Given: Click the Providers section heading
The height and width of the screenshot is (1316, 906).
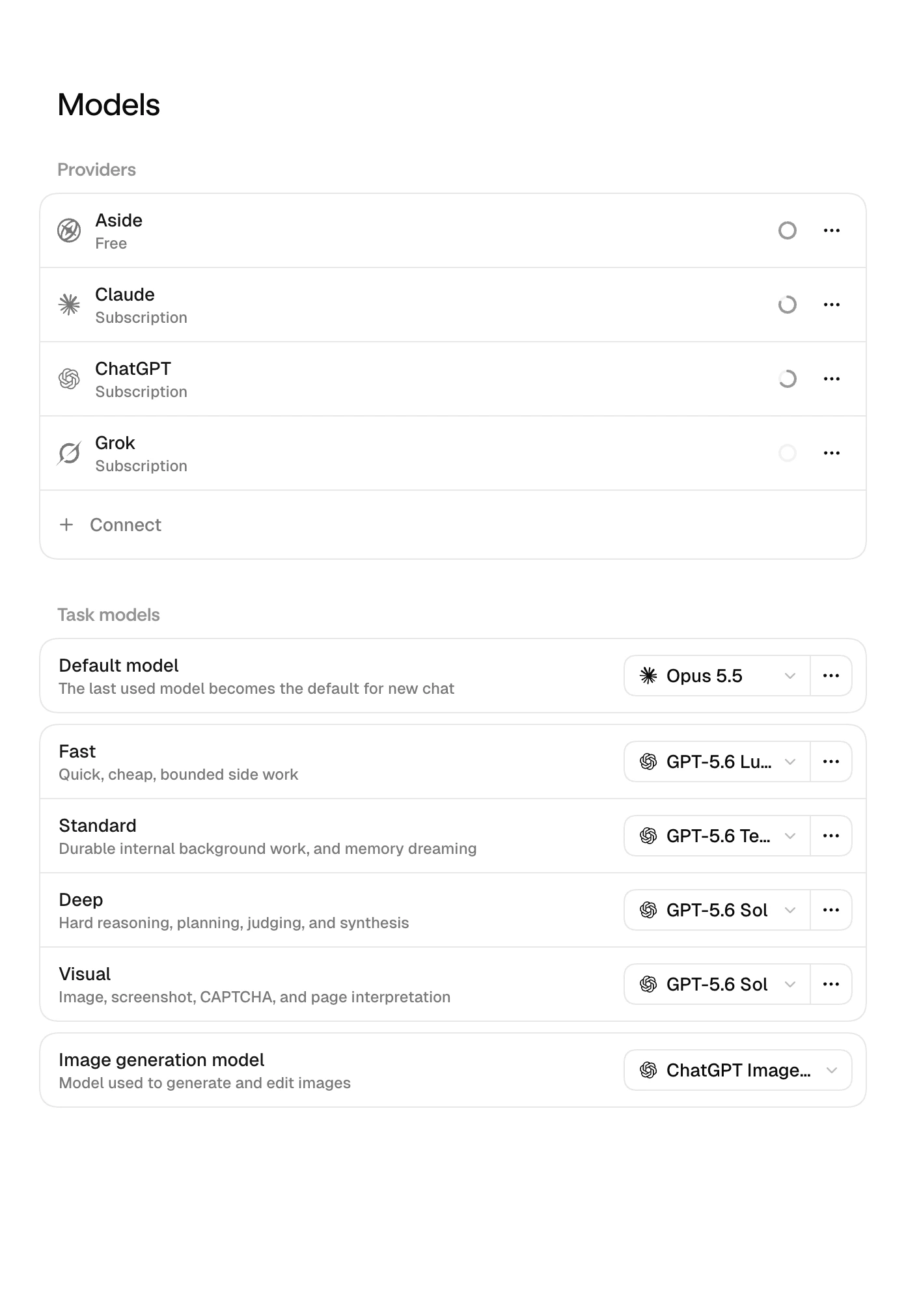Looking at the screenshot, I should tap(96, 169).
